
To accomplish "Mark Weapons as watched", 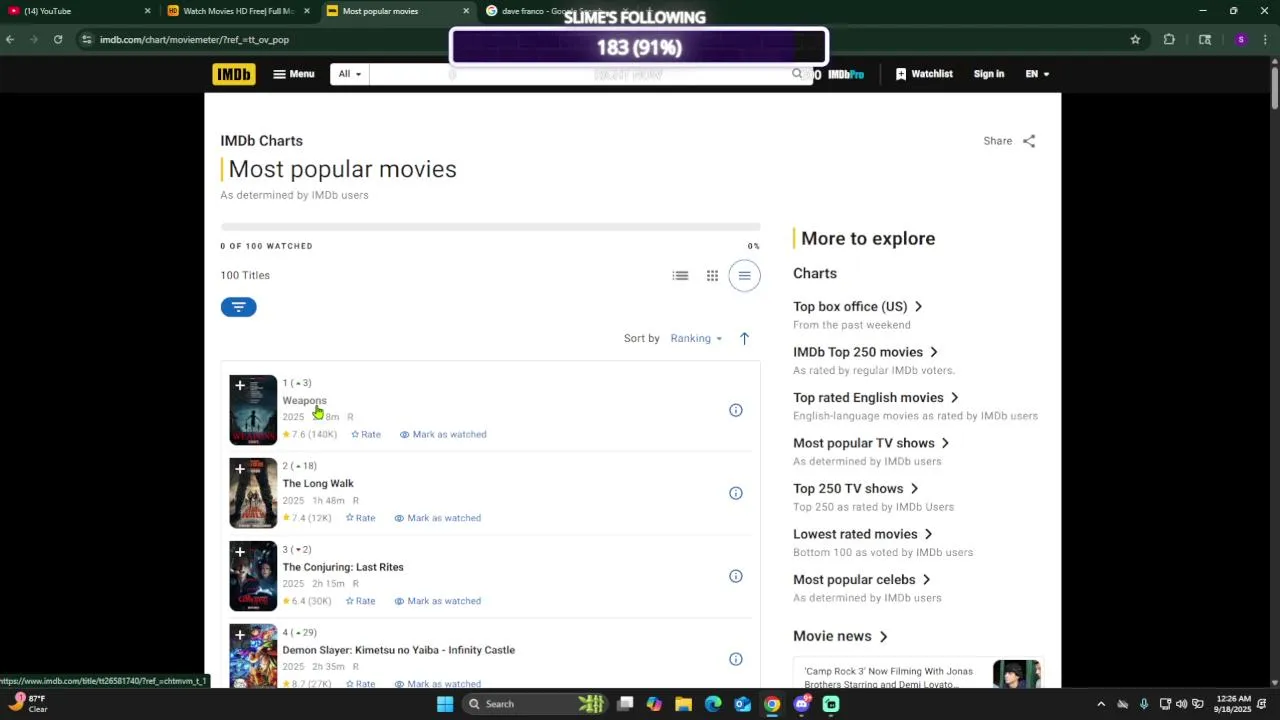I will tap(443, 434).
